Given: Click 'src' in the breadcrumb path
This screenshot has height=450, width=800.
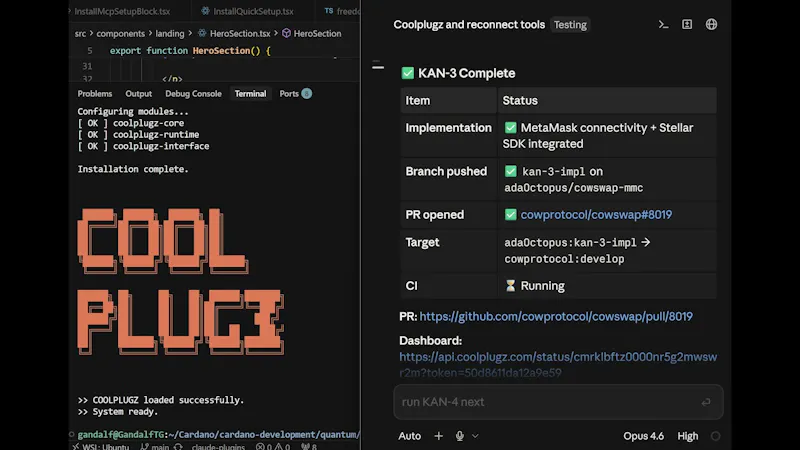Looking at the screenshot, I should [80, 33].
